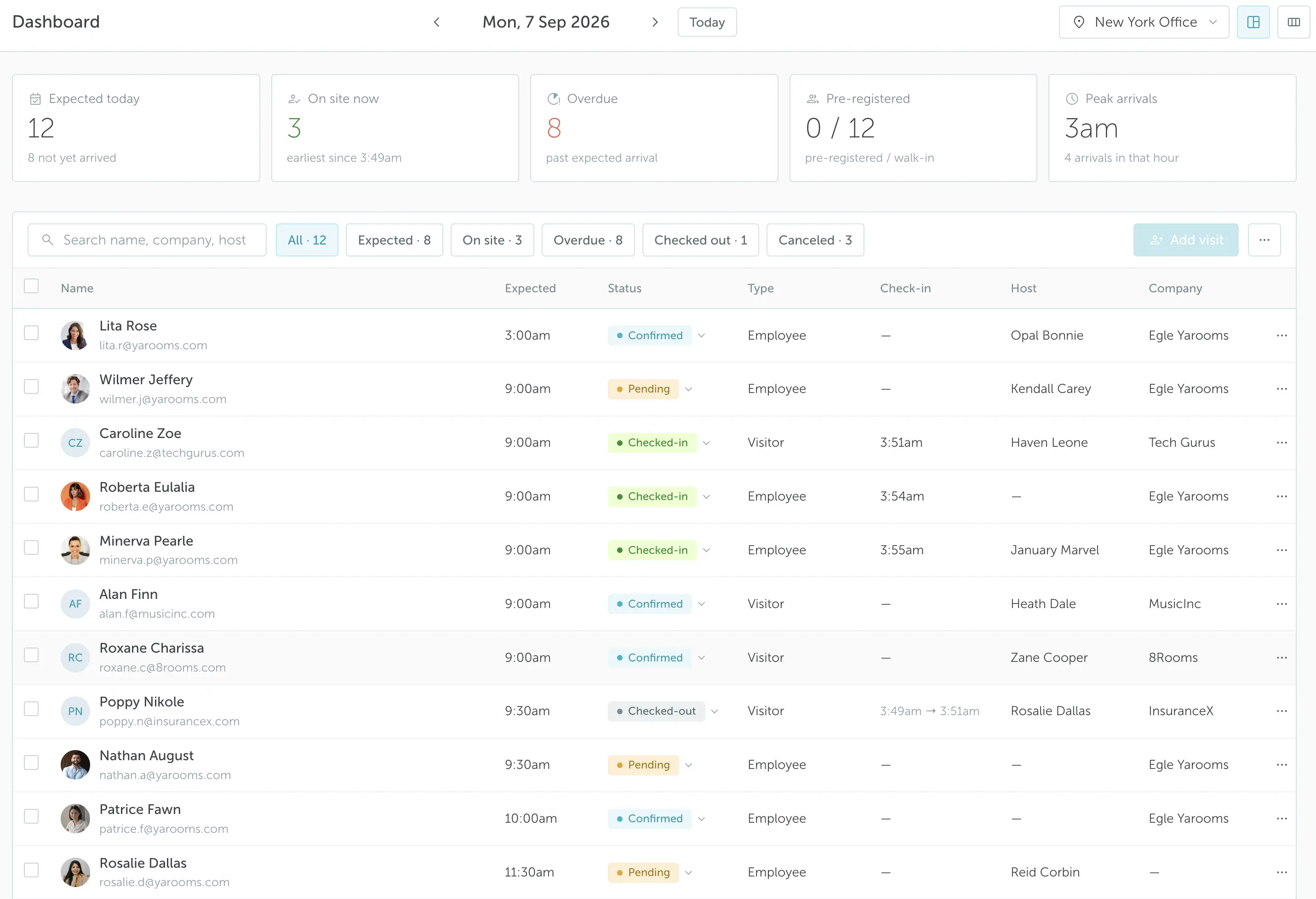Go to previous day arrow
This screenshot has height=899, width=1316.
click(x=436, y=22)
